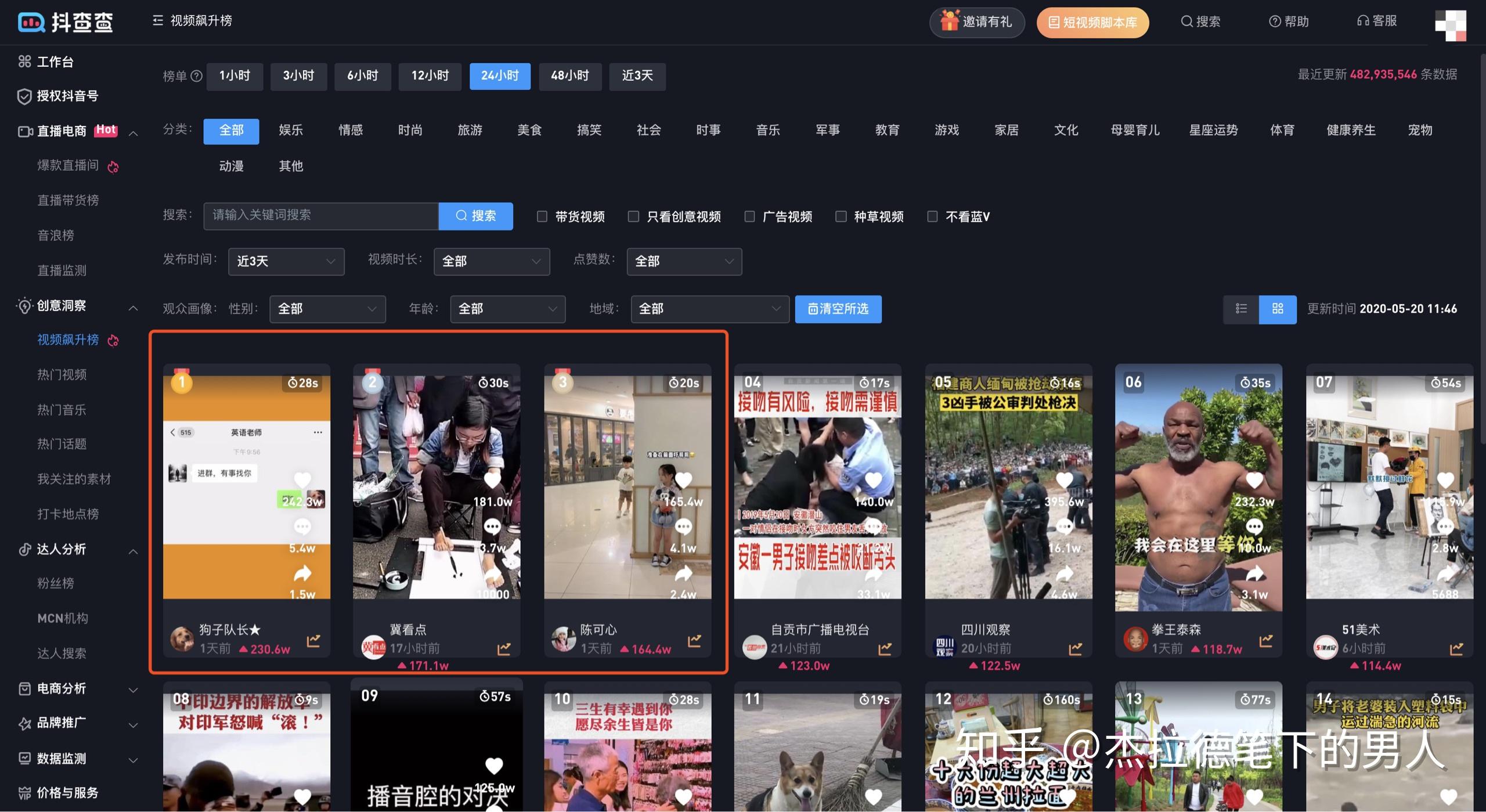Choose the 美食 category tab
Viewport: 1486px width, 812px height.
click(x=529, y=131)
